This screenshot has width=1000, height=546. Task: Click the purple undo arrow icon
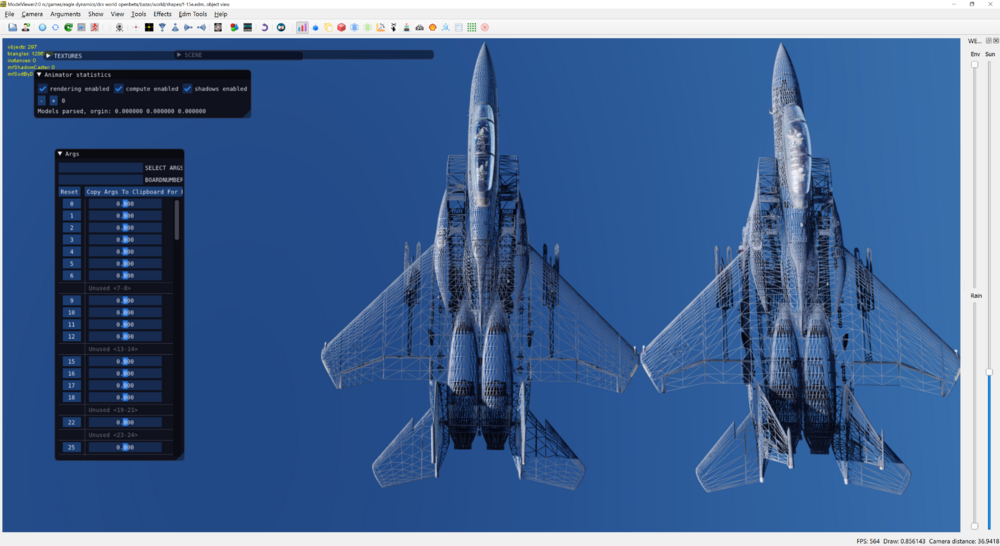coord(264,27)
